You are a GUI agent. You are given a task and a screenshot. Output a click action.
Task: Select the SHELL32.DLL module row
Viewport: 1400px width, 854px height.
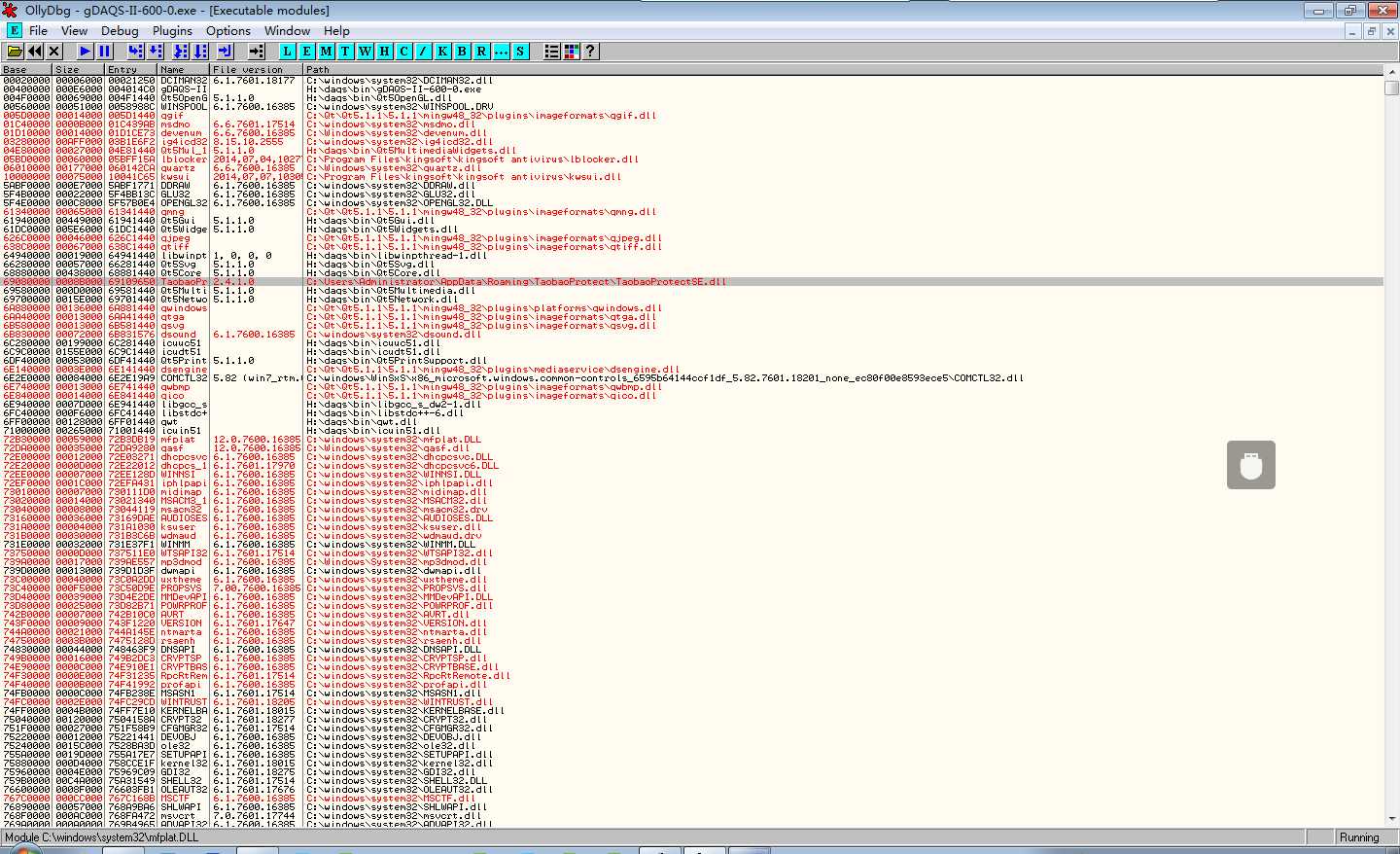pyautogui.click(x=691, y=781)
